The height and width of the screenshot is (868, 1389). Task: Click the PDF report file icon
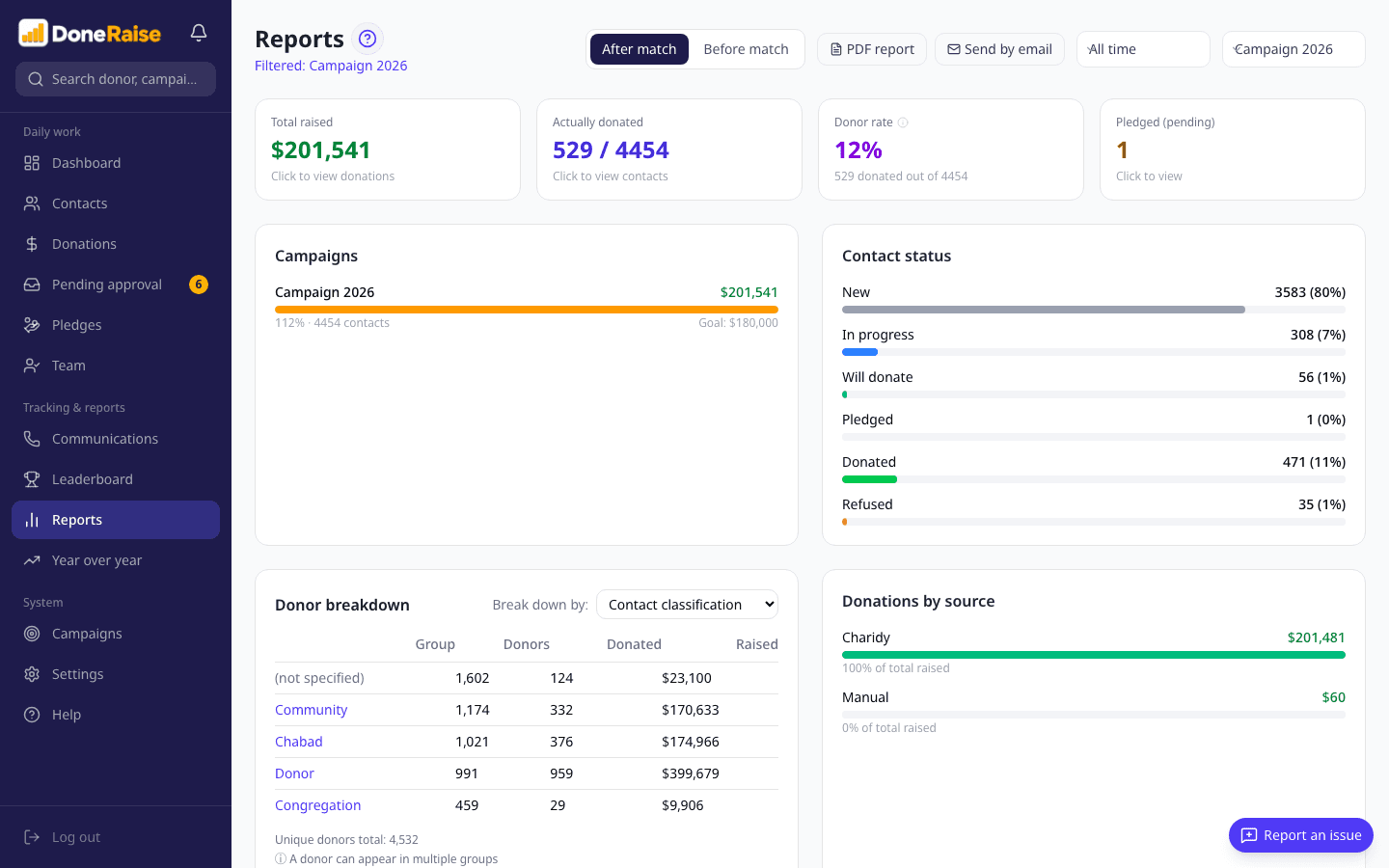point(836,49)
